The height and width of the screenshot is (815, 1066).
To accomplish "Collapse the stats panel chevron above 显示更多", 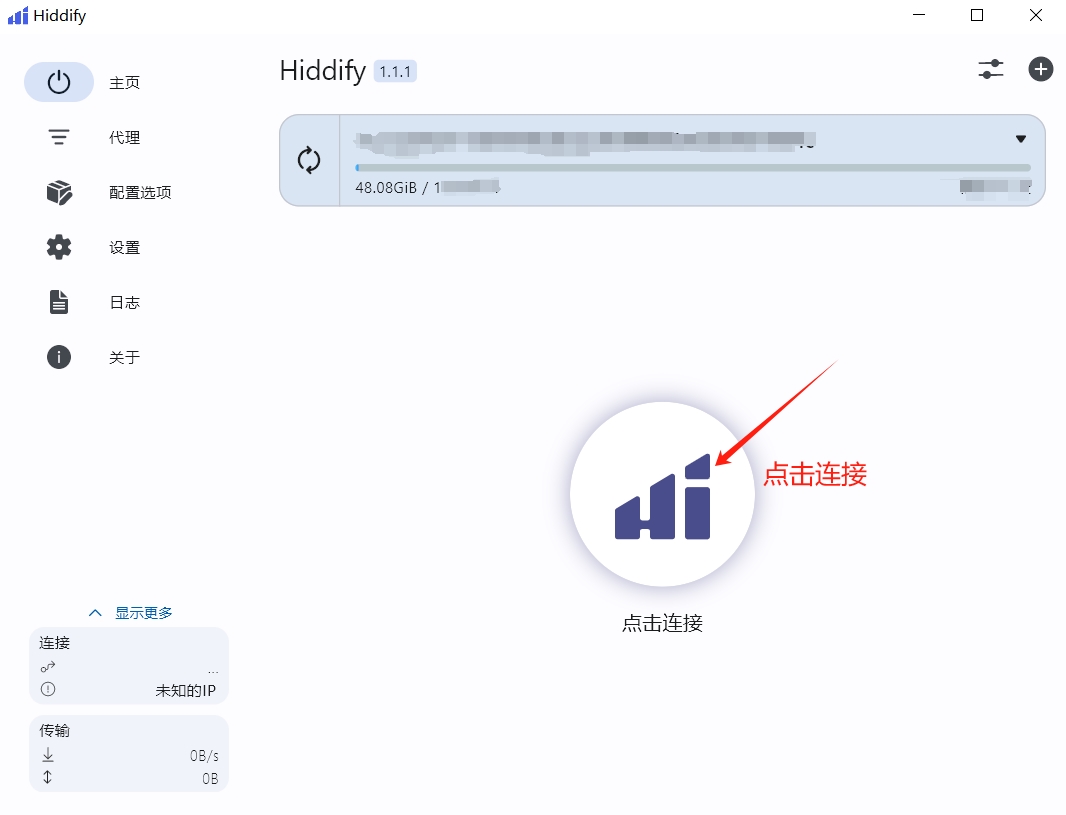I will pos(95,612).
